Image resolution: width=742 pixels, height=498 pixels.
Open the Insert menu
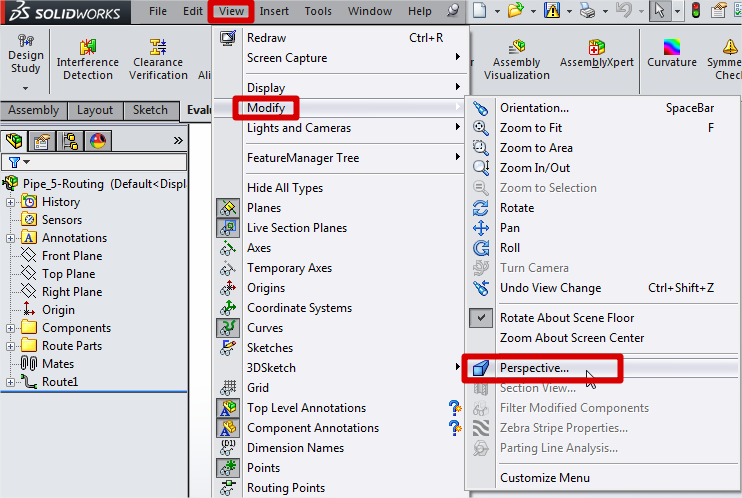click(274, 11)
